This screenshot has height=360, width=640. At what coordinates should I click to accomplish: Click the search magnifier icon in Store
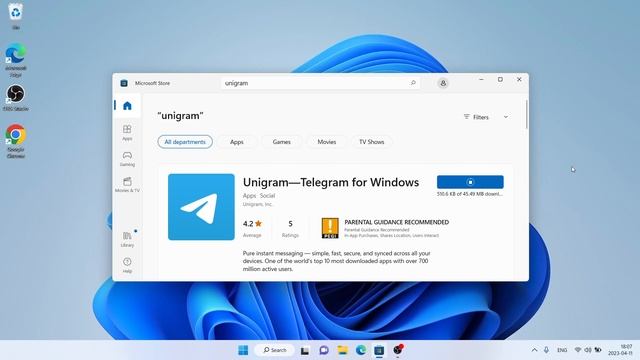[413, 83]
